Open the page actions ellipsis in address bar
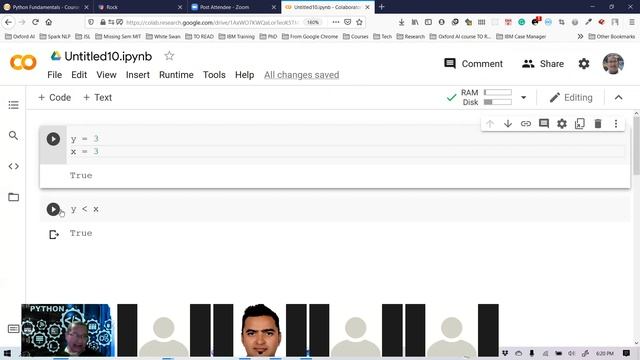The height and width of the screenshot is (360, 640). (336, 22)
